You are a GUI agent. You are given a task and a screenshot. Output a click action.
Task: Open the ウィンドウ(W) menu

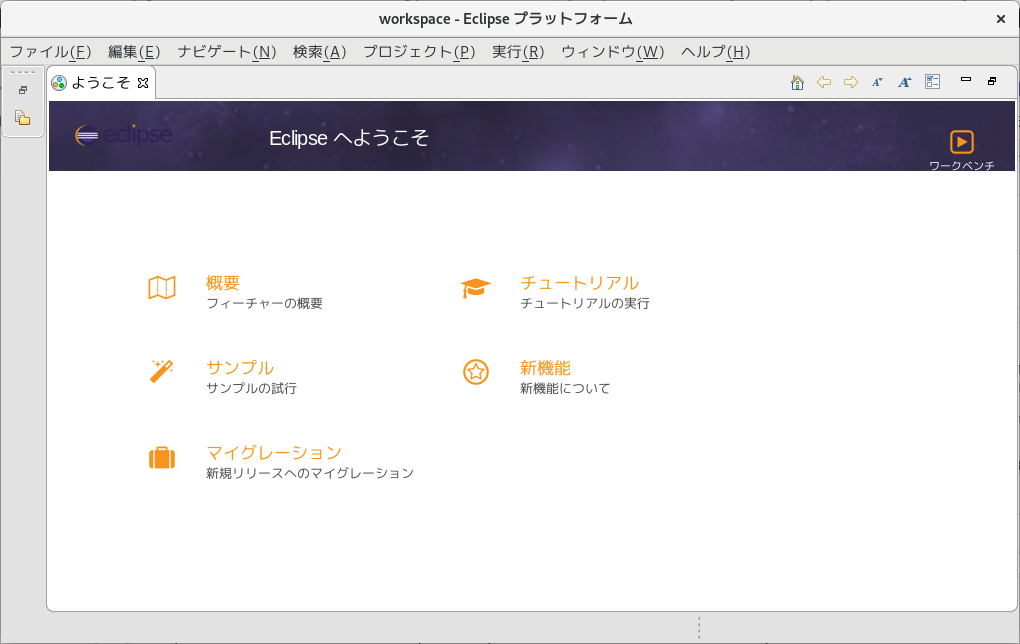[x=613, y=52]
